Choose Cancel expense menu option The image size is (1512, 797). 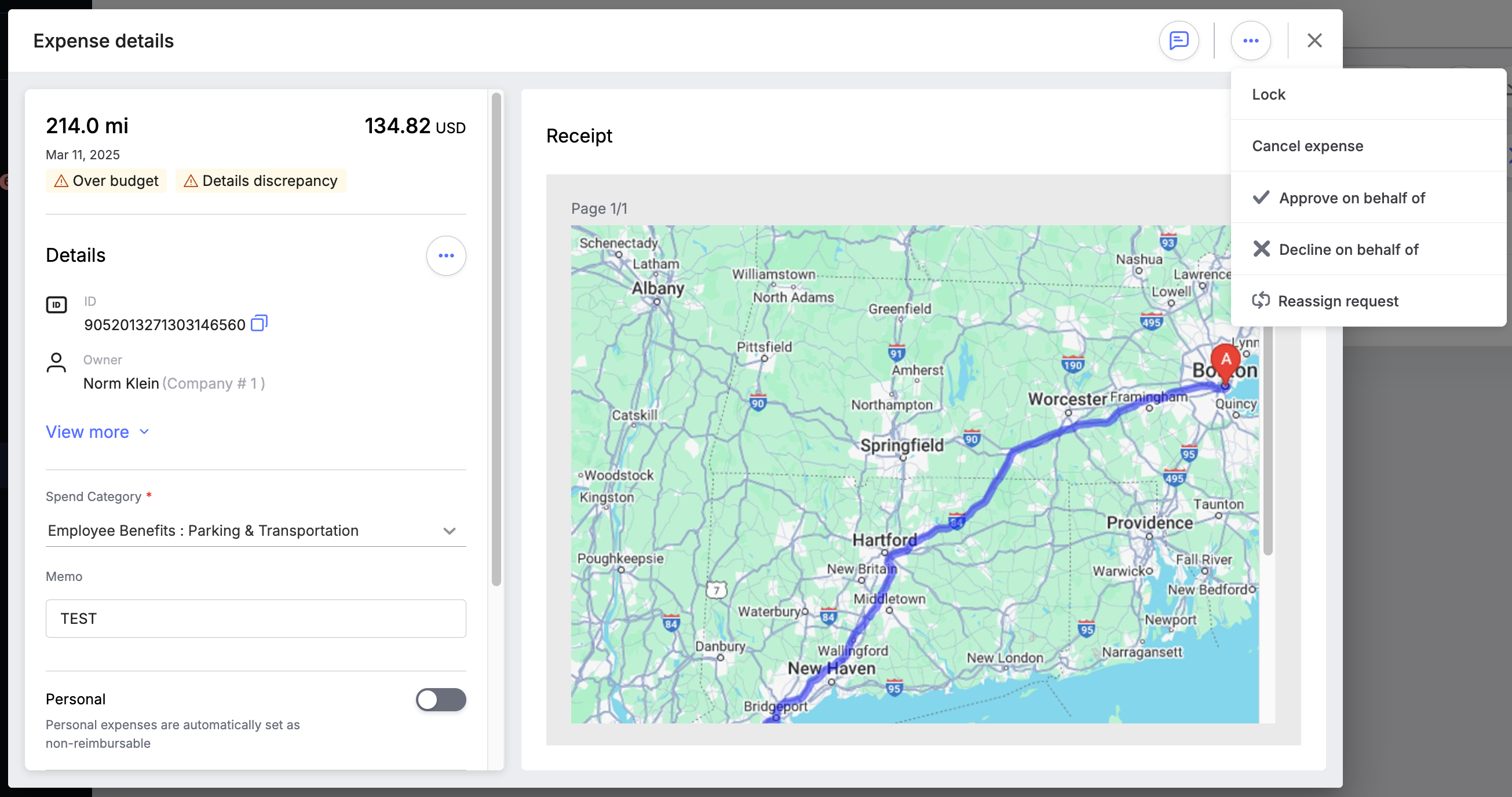point(1307,146)
